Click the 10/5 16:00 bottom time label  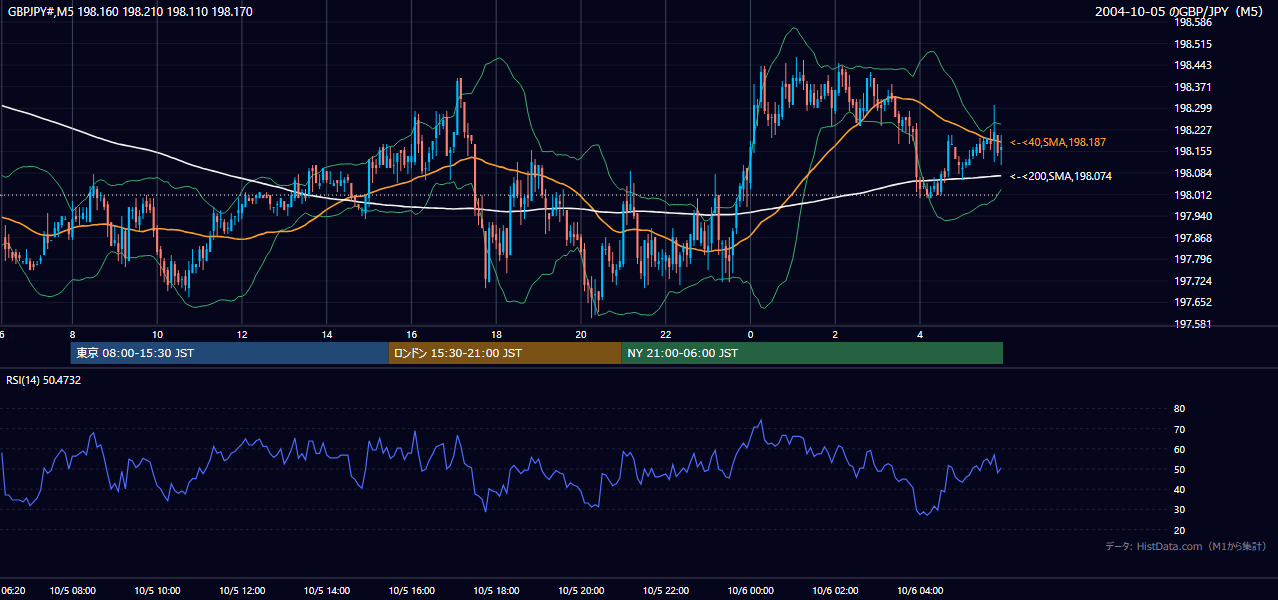click(412, 591)
